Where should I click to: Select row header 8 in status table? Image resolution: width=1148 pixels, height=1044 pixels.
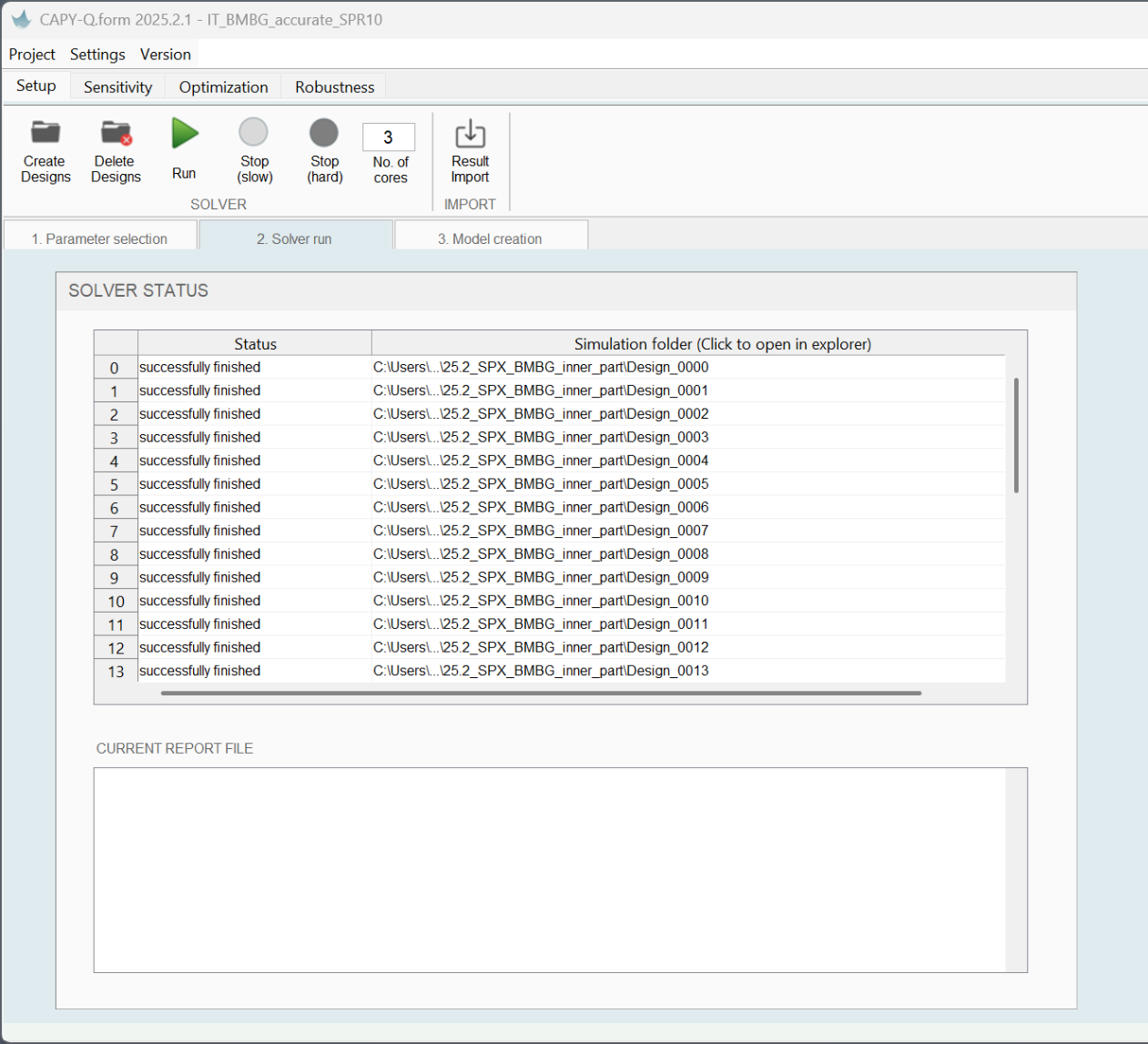tap(116, 554)
